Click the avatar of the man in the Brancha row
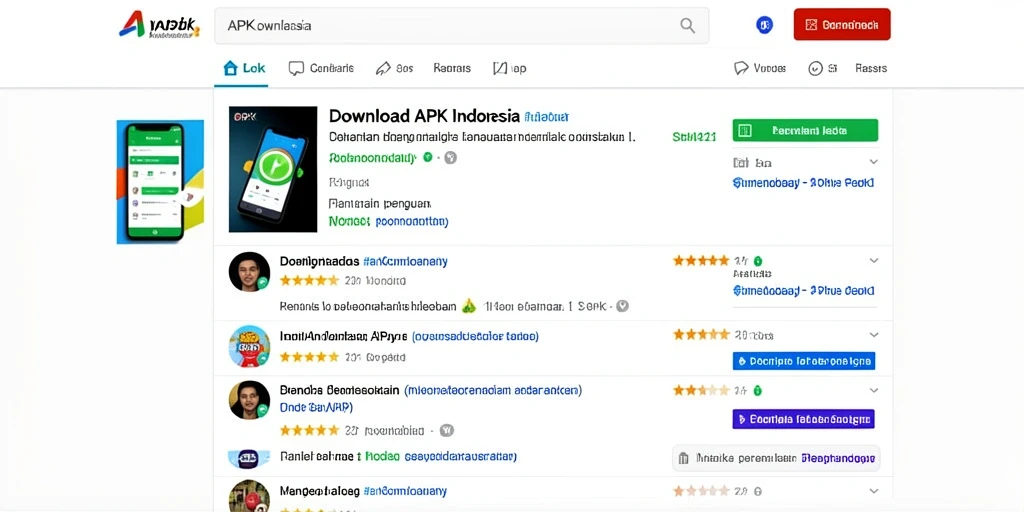The height and width of the screenshot is (512, 1024). point(249,400)
